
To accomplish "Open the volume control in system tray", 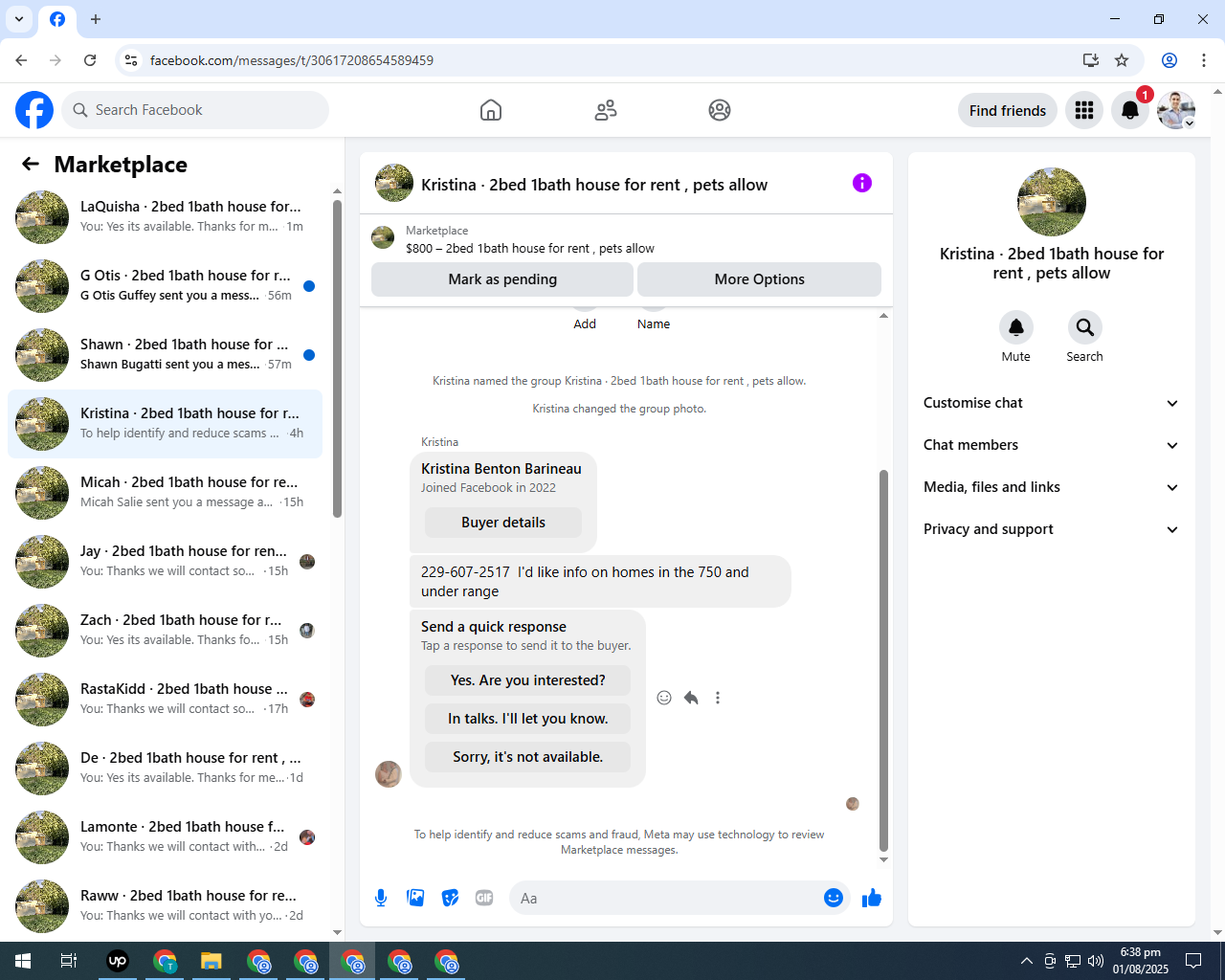I will click(1096, 961).
